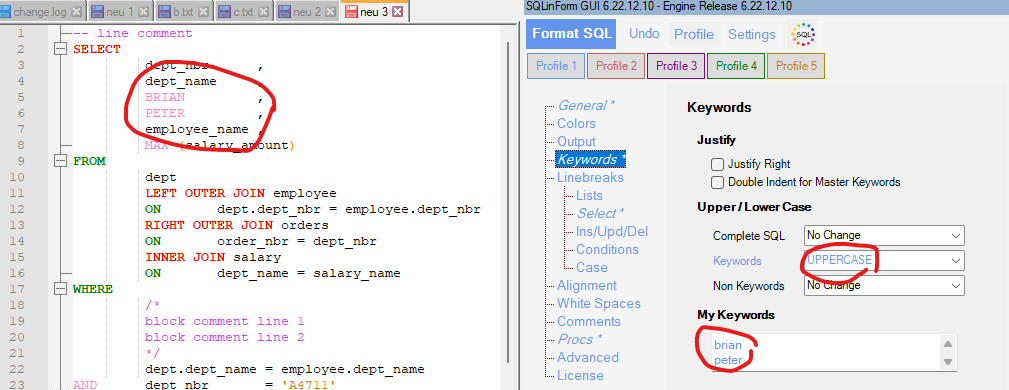Click Undo in SQLinForm toolbar
The height and width of the screenshot is (390, 1009).
(644, 34)
